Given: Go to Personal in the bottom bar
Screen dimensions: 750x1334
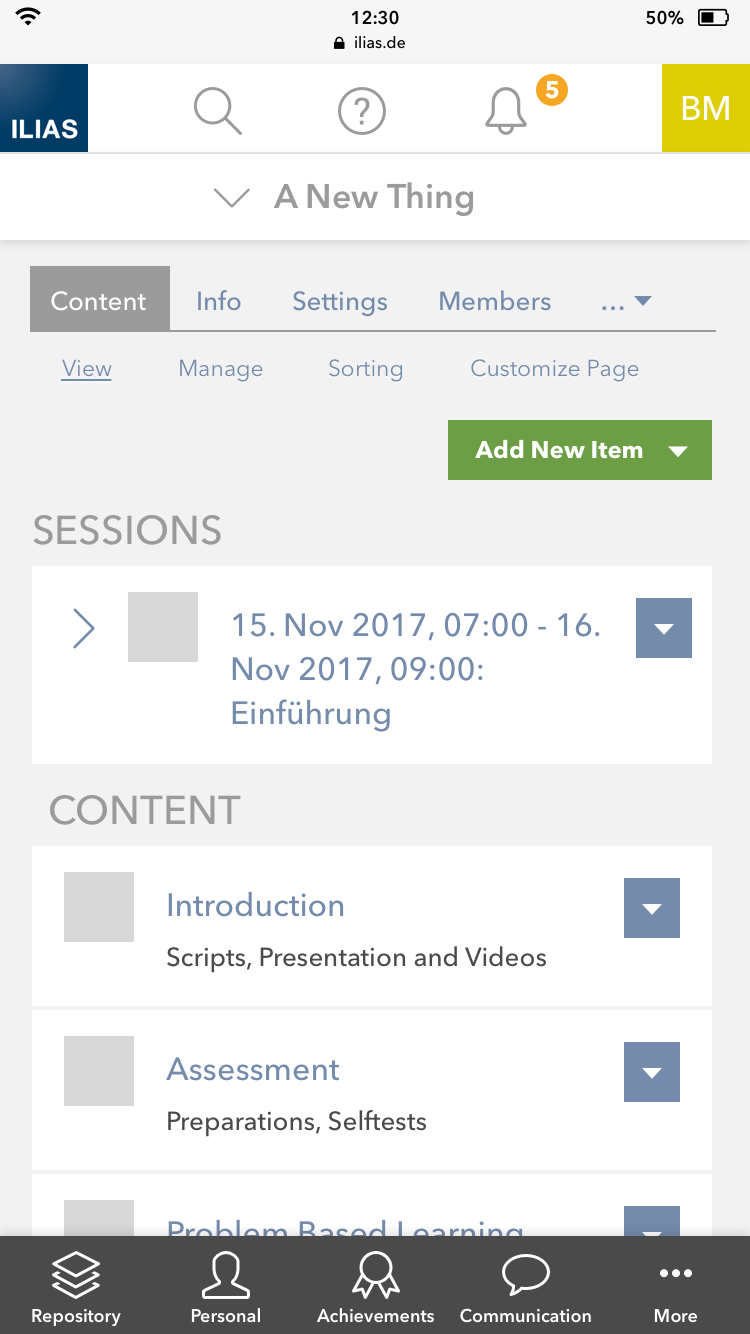Looking at the screenshot, I should coord(226,1288).
